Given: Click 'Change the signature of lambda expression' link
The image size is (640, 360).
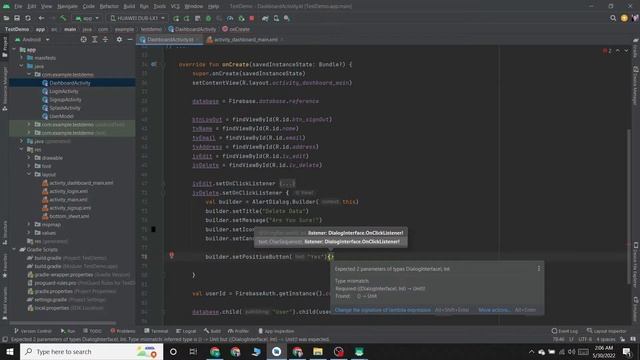Looking at the screenshot, I should click(382, 310).
